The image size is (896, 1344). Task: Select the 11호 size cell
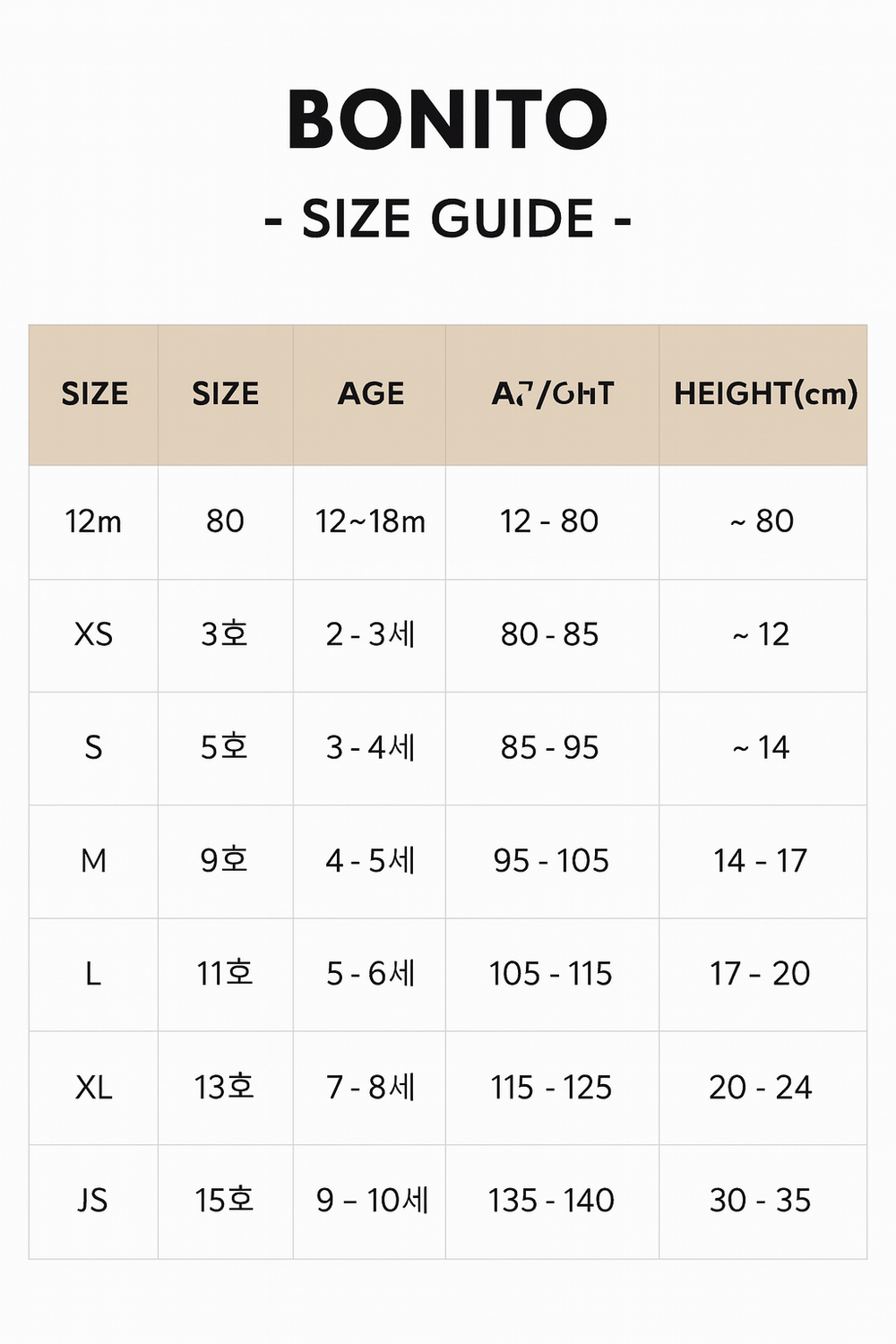pos(225,974)
